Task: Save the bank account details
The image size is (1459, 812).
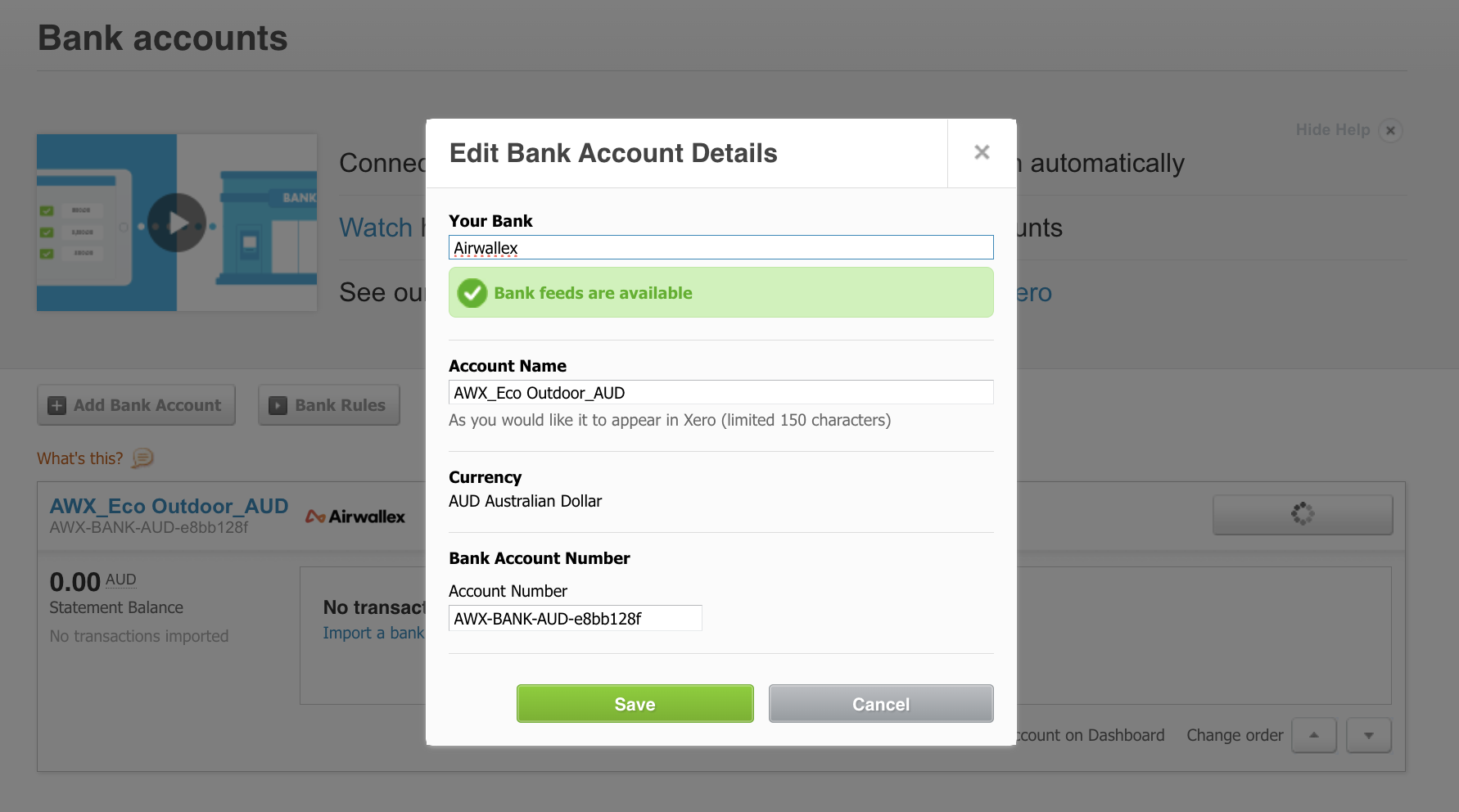Action: point(635,704)
